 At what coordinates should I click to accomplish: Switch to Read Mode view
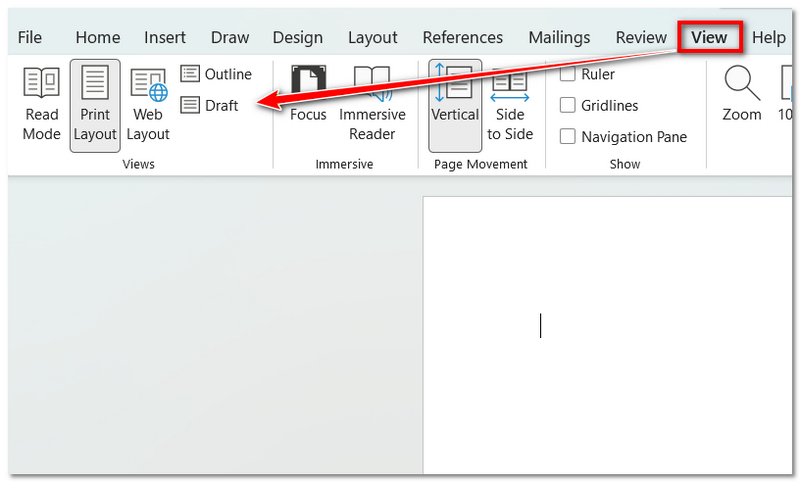coord(41,105)
